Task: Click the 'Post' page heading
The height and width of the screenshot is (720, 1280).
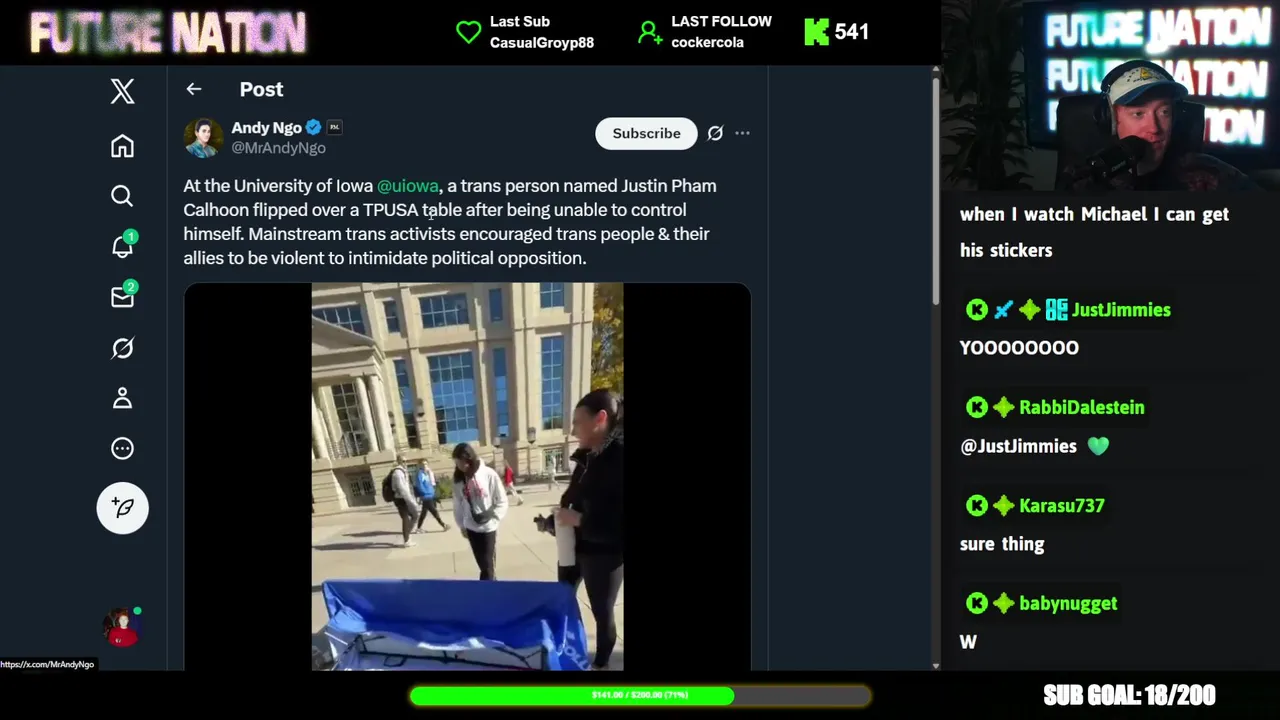Action: click(x=261, y=89)
